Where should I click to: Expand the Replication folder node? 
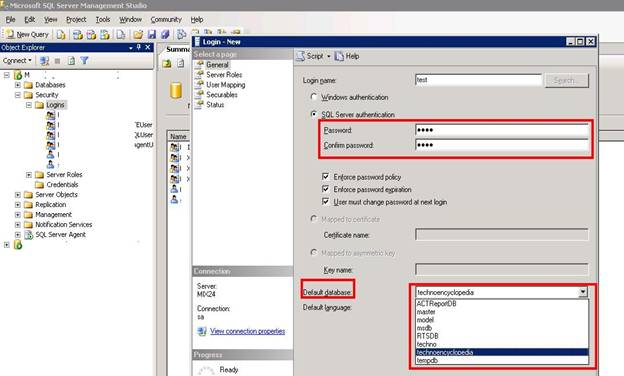tap(18, 205)
